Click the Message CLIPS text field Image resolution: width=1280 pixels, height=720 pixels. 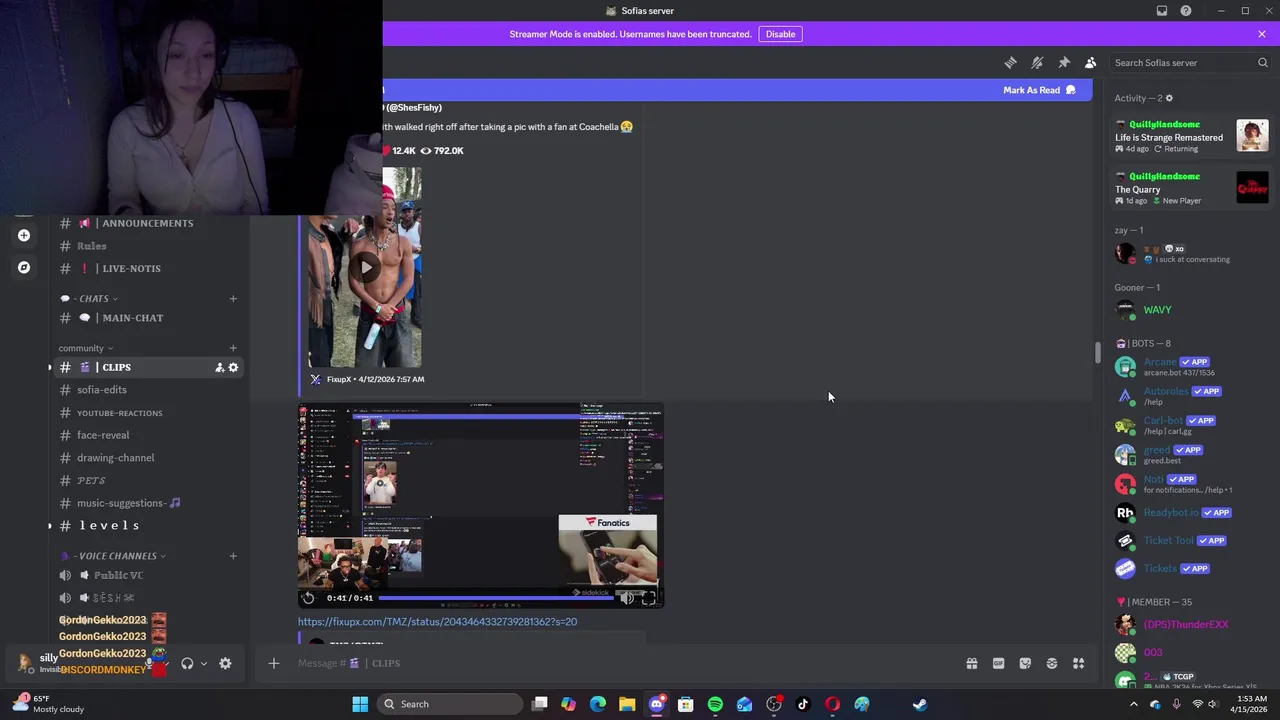pos(620,663)
